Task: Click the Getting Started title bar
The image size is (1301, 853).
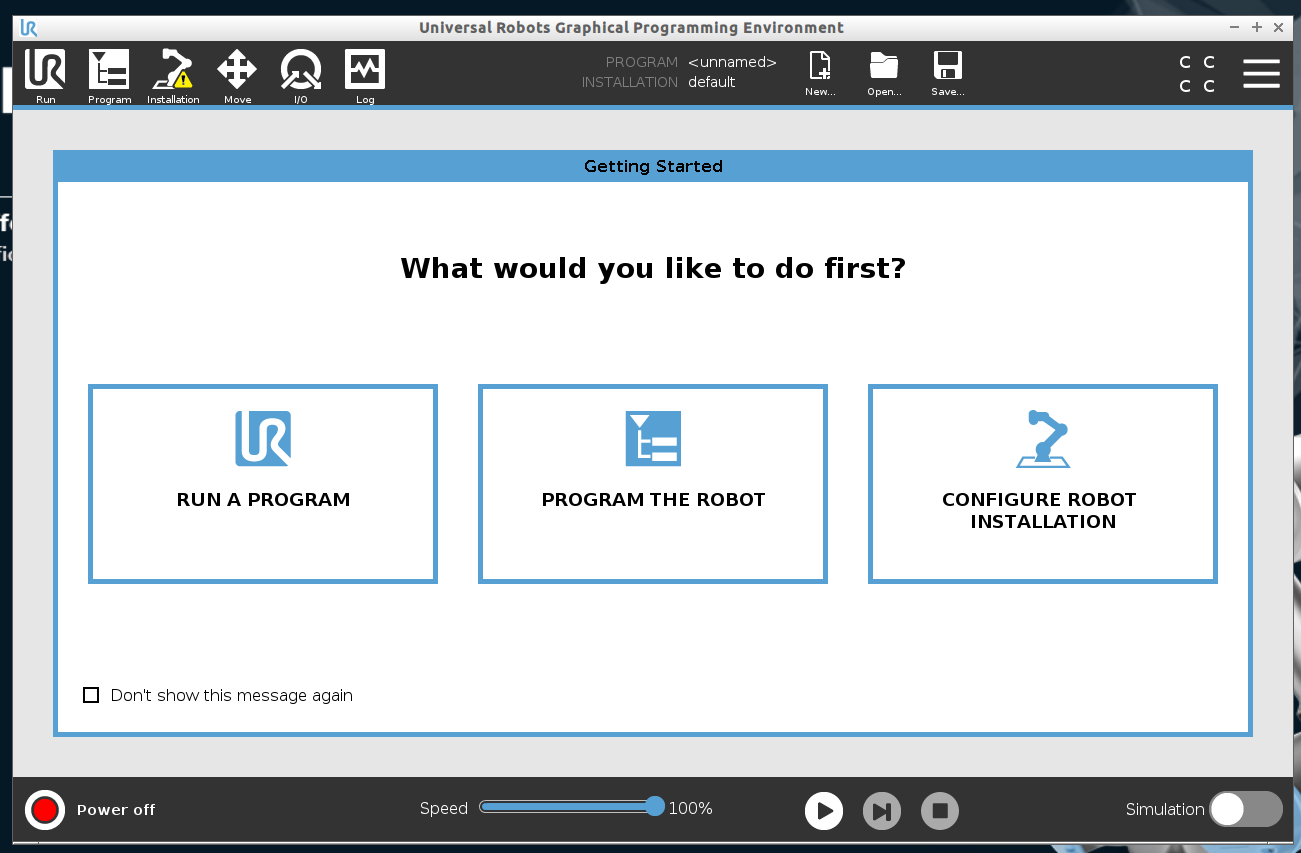Action: [653, 166]
